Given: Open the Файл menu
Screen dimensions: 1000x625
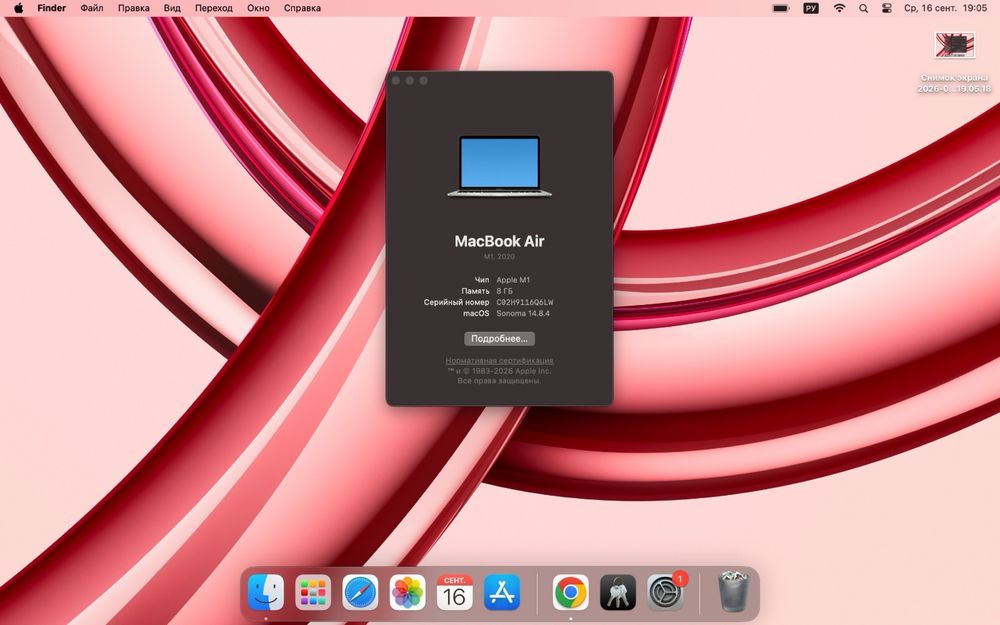Looking at the screenshot, I should pyautogui.click(x=92, y=8).
